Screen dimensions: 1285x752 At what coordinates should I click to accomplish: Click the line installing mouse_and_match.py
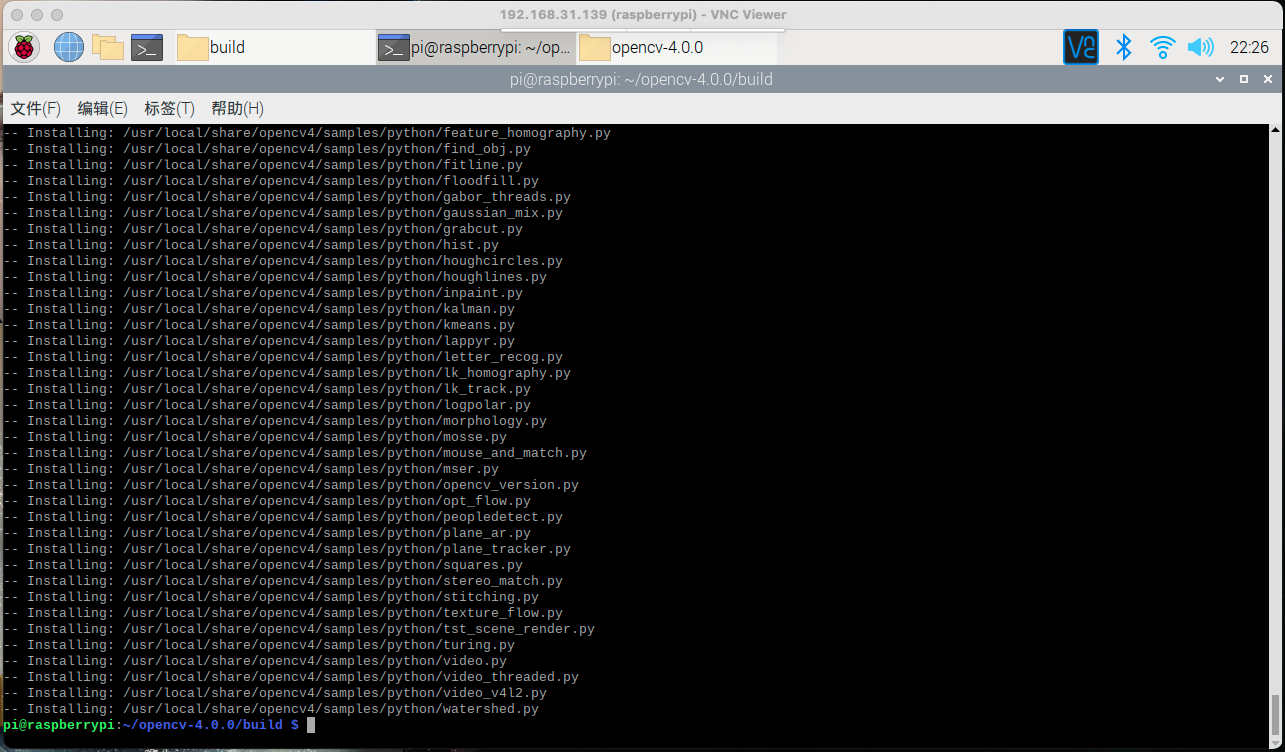(295, 453)
